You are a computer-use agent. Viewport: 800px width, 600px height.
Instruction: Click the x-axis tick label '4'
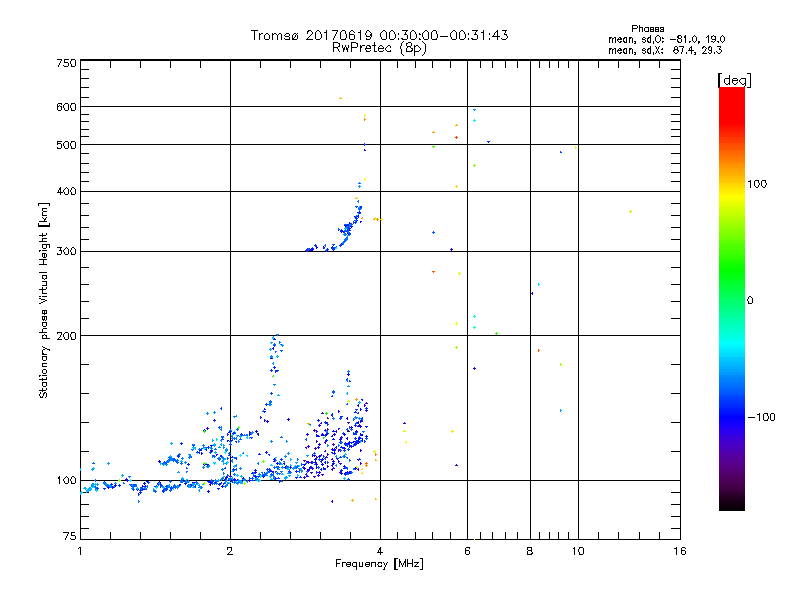(x=380, y=551)
